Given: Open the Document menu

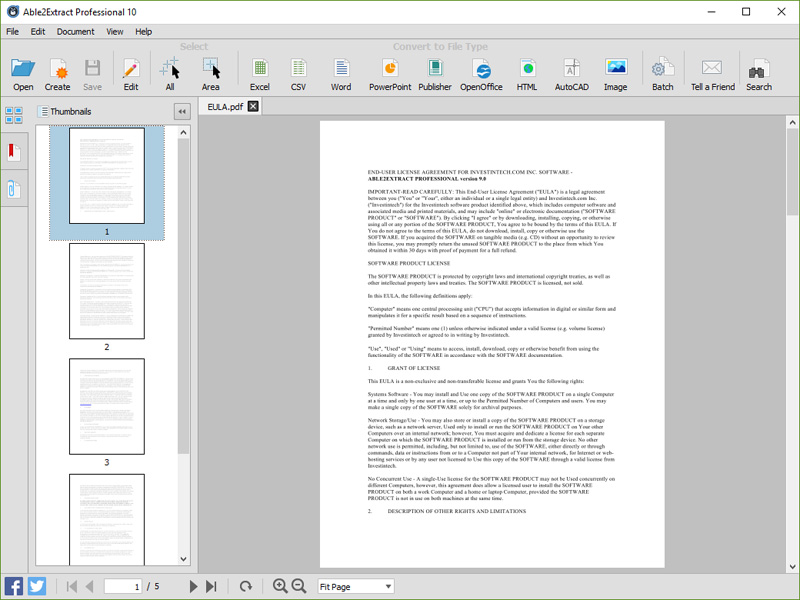Looking at the screenshot, I should (x=75, y=31).
